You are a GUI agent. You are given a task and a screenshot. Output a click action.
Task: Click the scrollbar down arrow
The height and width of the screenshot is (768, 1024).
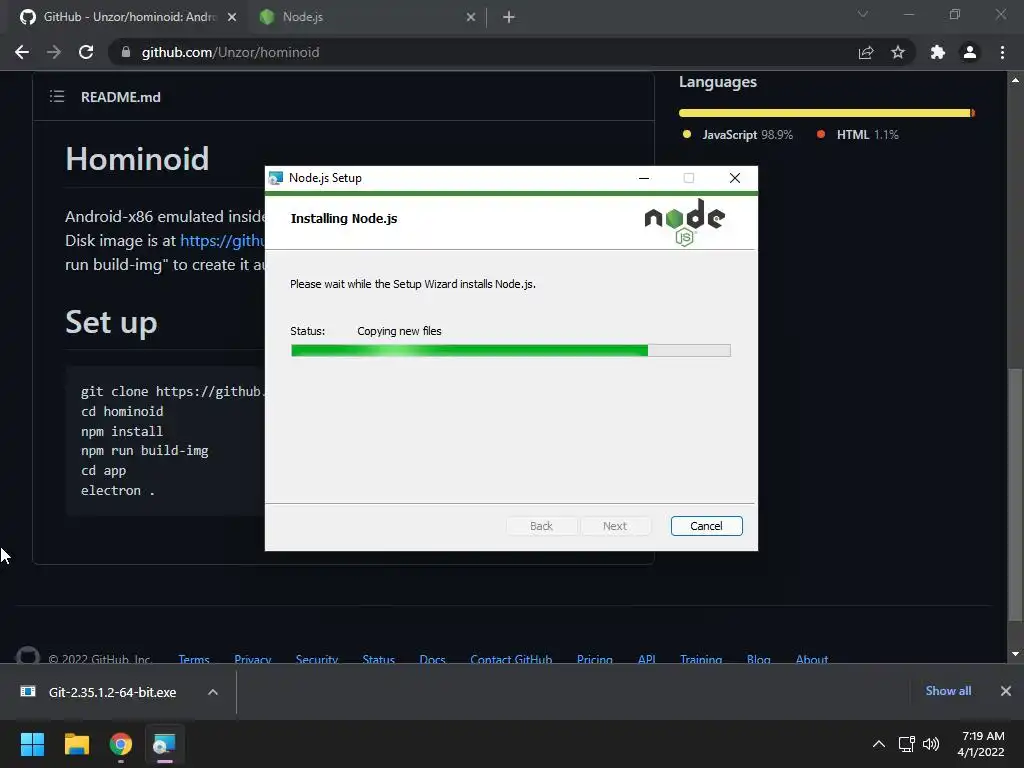pos(1015,654)
